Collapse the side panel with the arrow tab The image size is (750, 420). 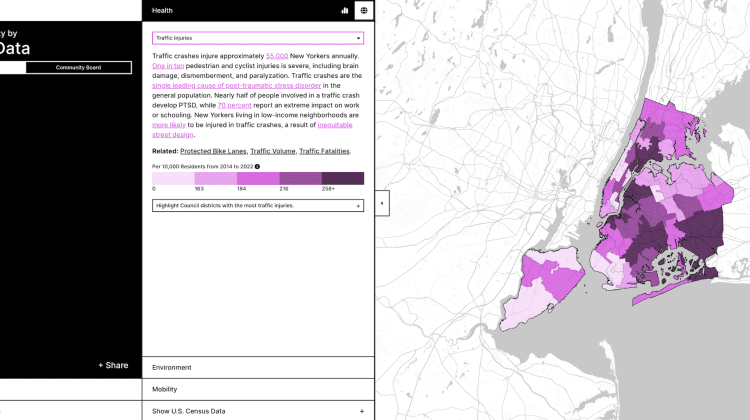pyautogui.click(x=382, y=203)
